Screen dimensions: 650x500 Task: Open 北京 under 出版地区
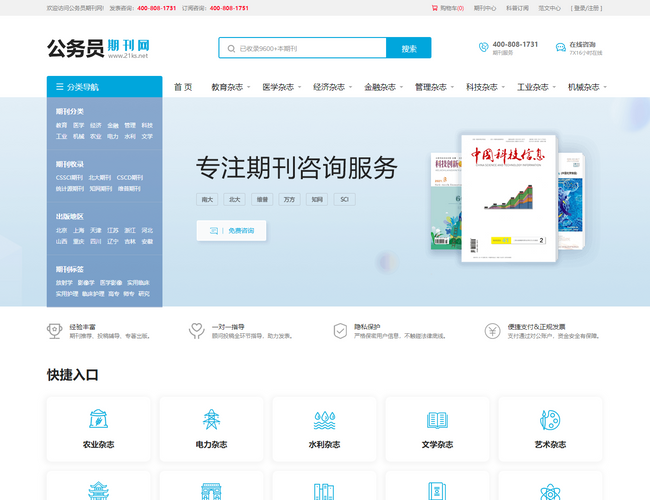(61, 230)
